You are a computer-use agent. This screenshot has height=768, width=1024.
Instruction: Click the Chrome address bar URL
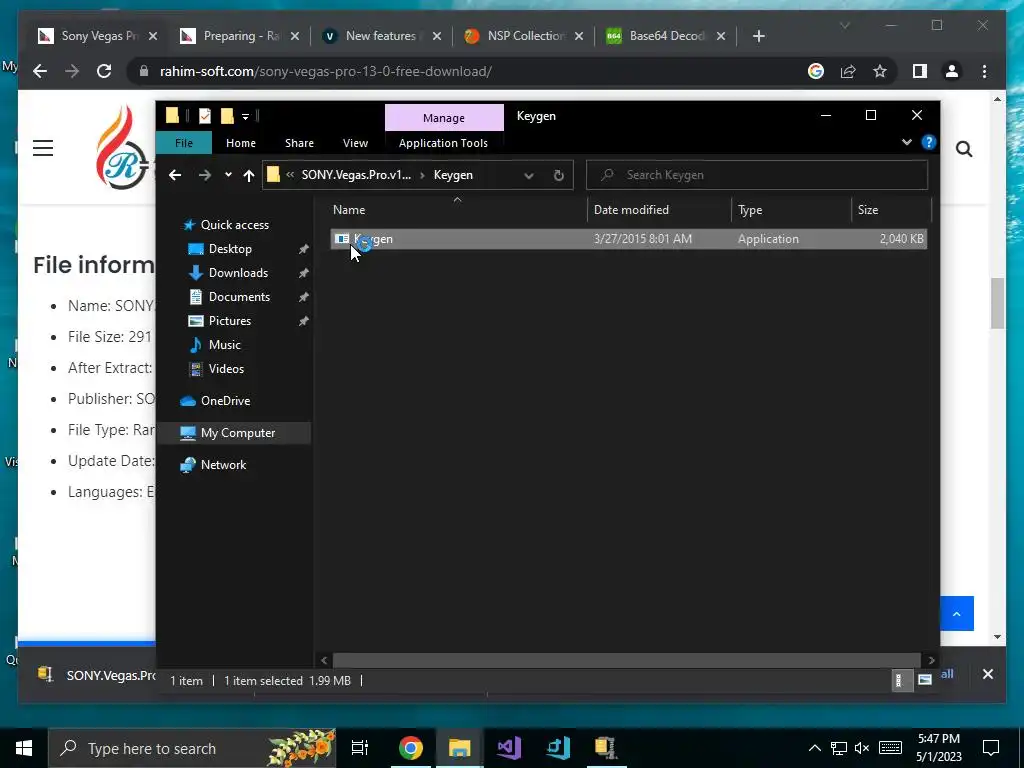326,71
